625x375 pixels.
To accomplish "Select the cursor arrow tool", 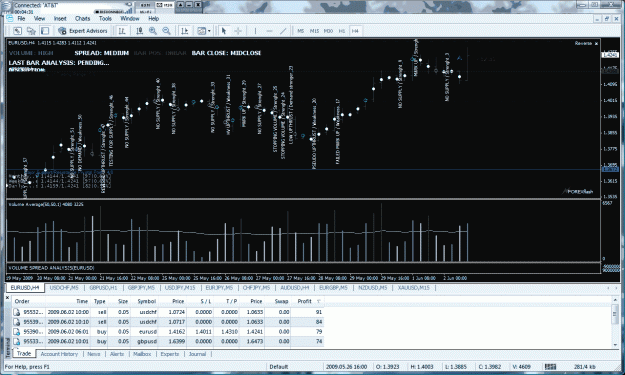I will 224,31.
